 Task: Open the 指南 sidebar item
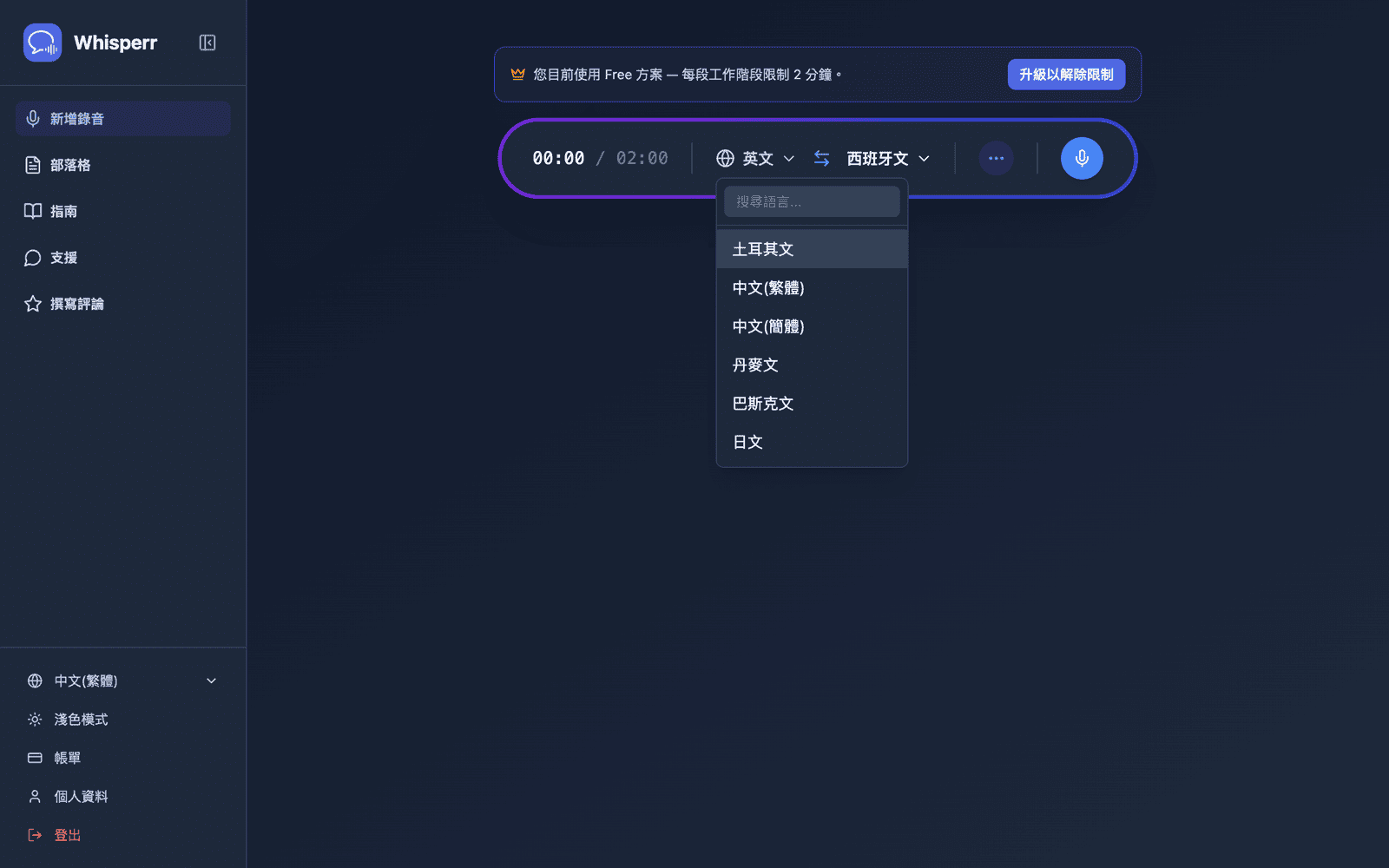click(x=122, y=211)
